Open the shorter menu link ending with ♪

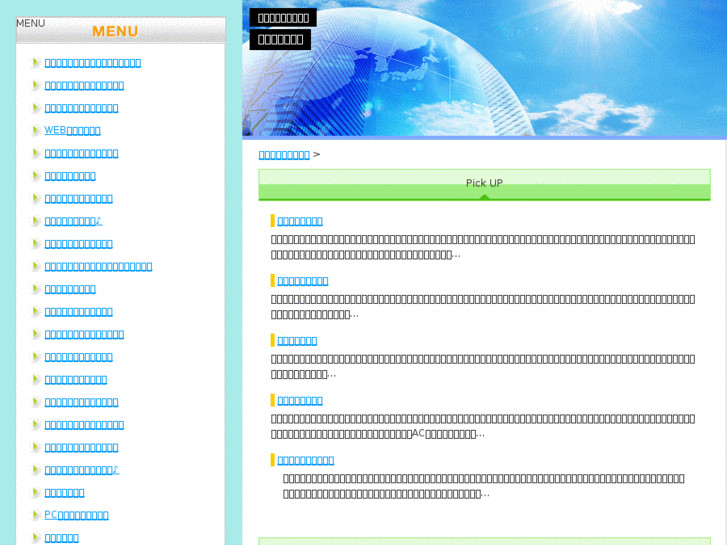73,221
